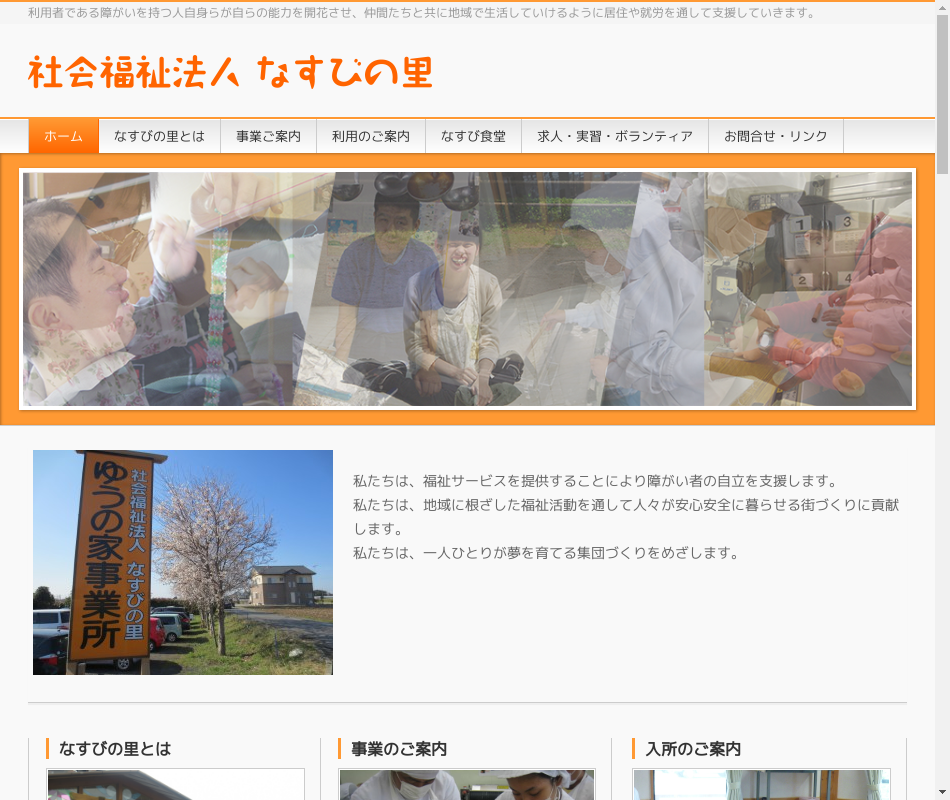This screenshot has width=950, height=800.
Task: Click the なすびの里とは section heading
Action: click(x=115, y=748)
